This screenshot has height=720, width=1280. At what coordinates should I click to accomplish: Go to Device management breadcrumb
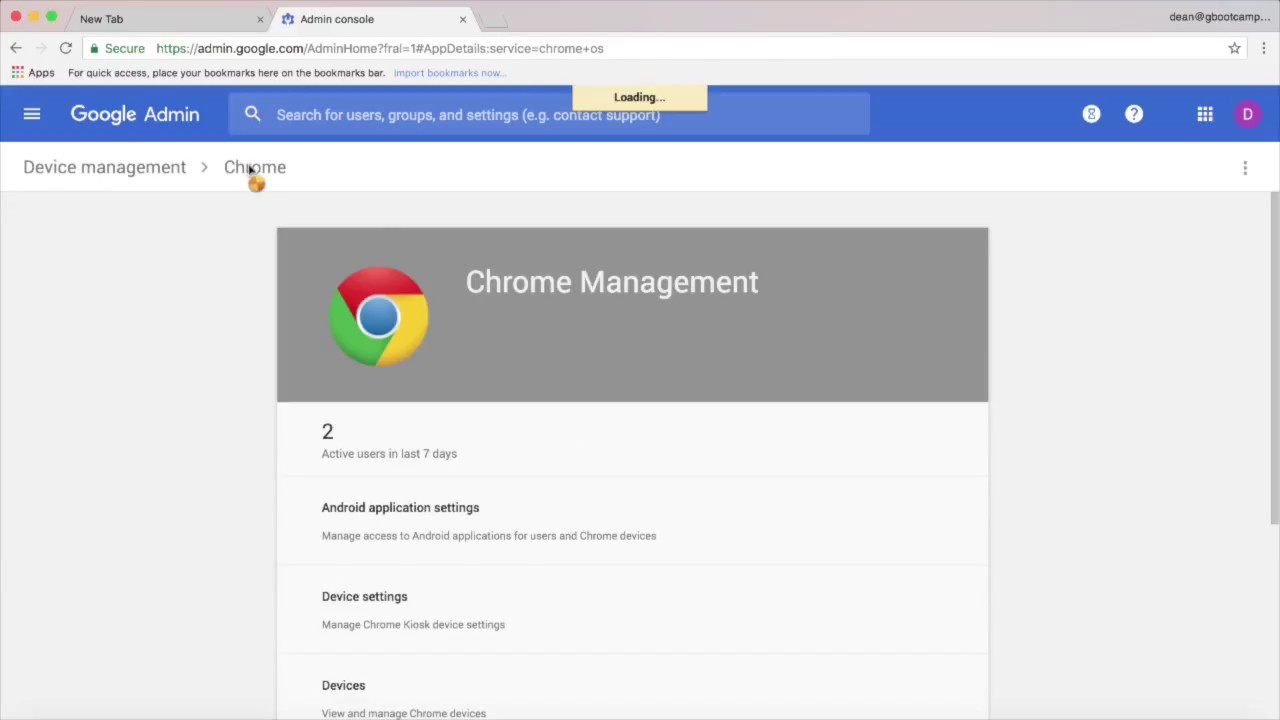105,167
